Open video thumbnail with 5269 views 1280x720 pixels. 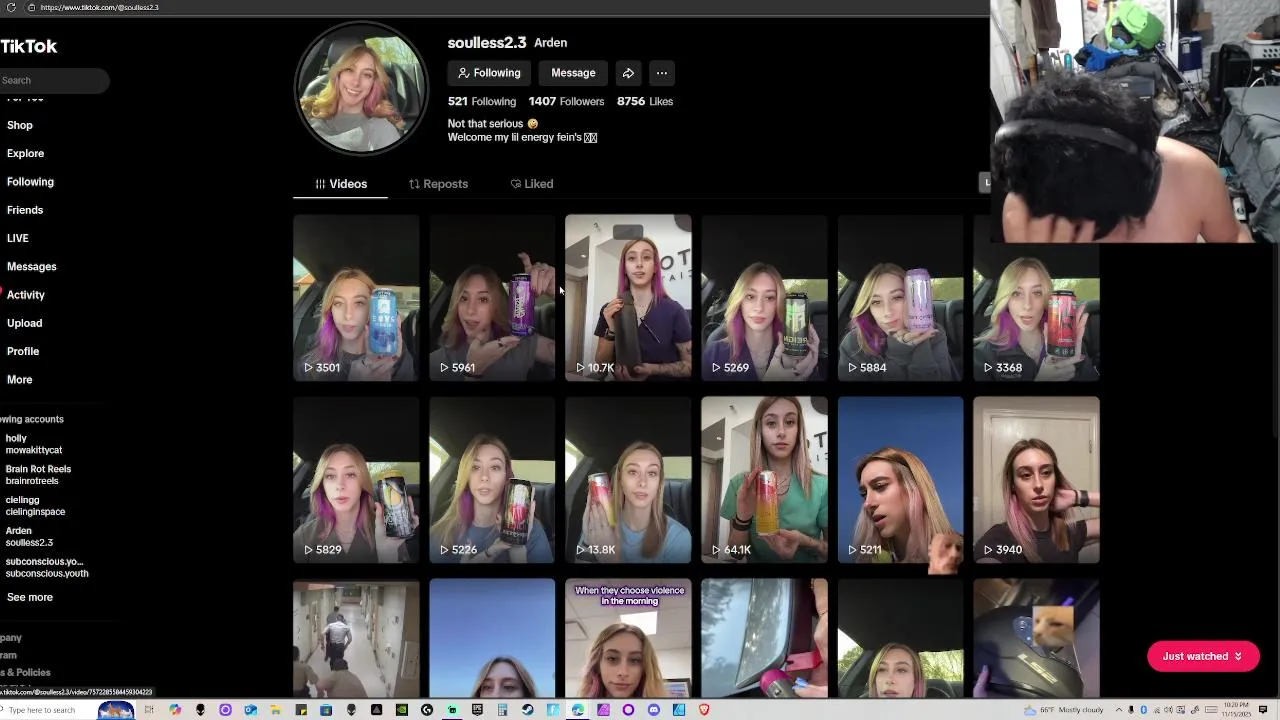point(764,298)
